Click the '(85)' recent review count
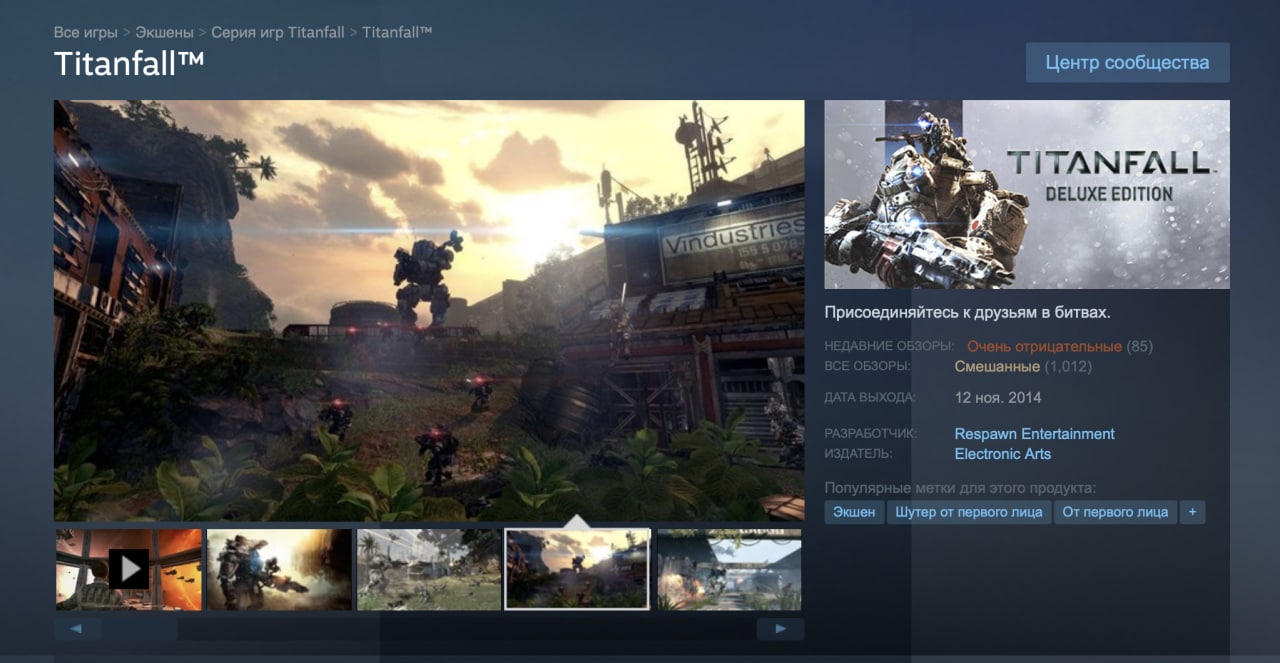The image size is (1280, 663). point(1140,346)
